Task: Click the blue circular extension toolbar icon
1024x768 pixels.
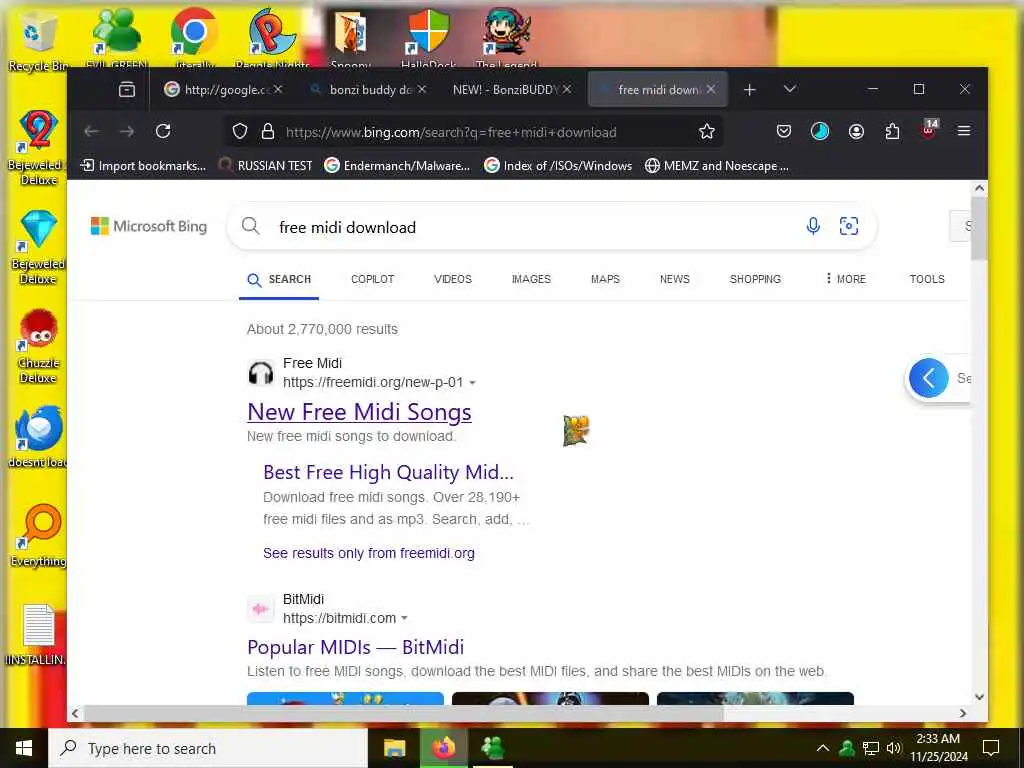Action: pyautogui.click(x=820, y=131)
